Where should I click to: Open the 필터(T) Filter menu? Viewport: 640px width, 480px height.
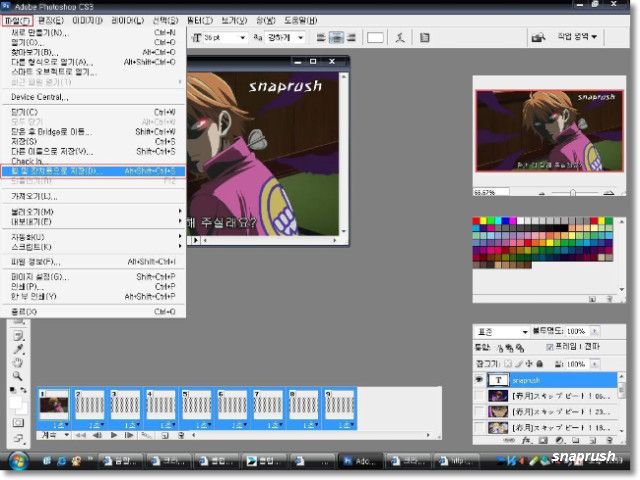200,20
